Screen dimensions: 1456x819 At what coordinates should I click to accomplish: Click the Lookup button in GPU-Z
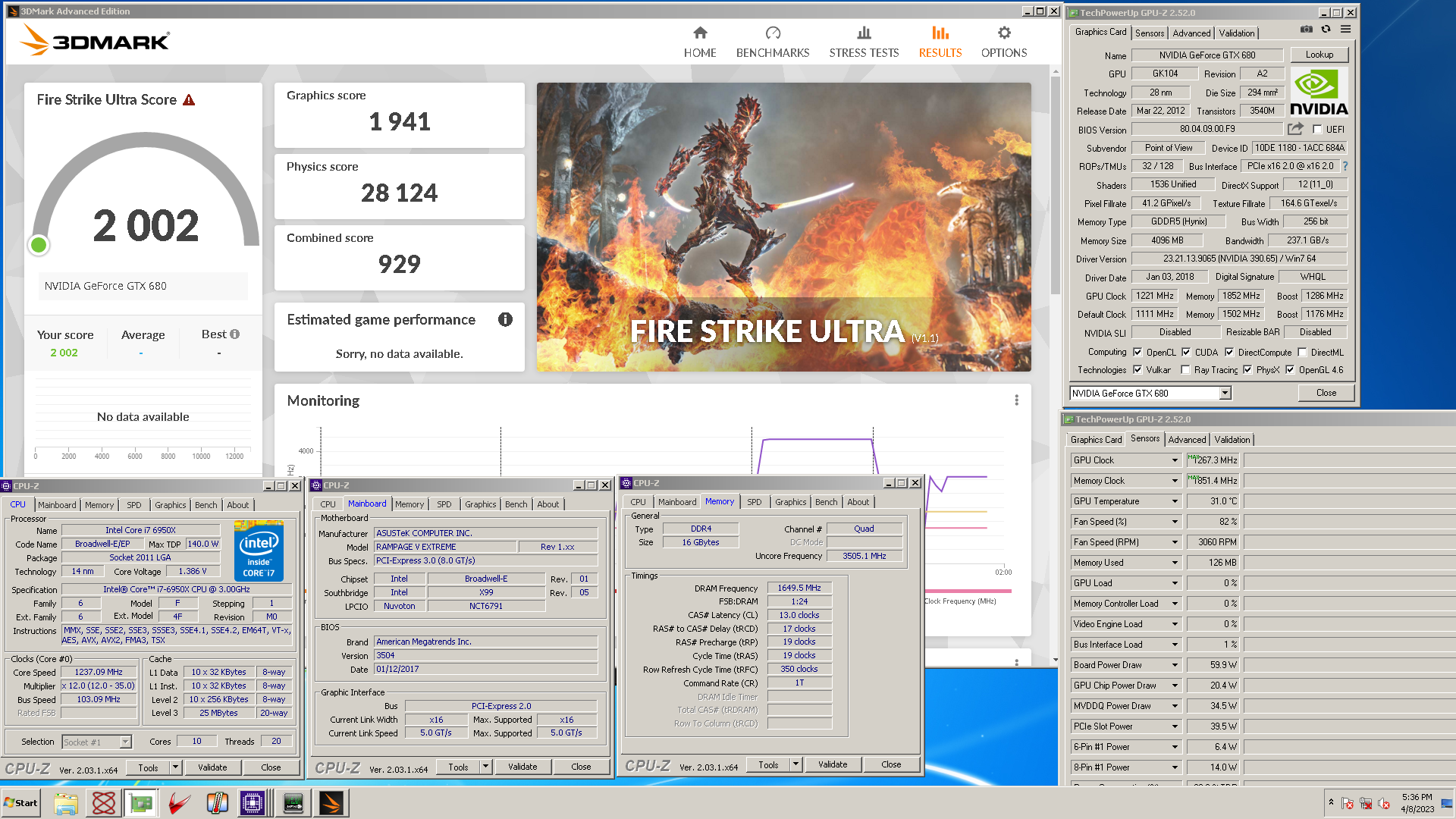[1319, 55]
